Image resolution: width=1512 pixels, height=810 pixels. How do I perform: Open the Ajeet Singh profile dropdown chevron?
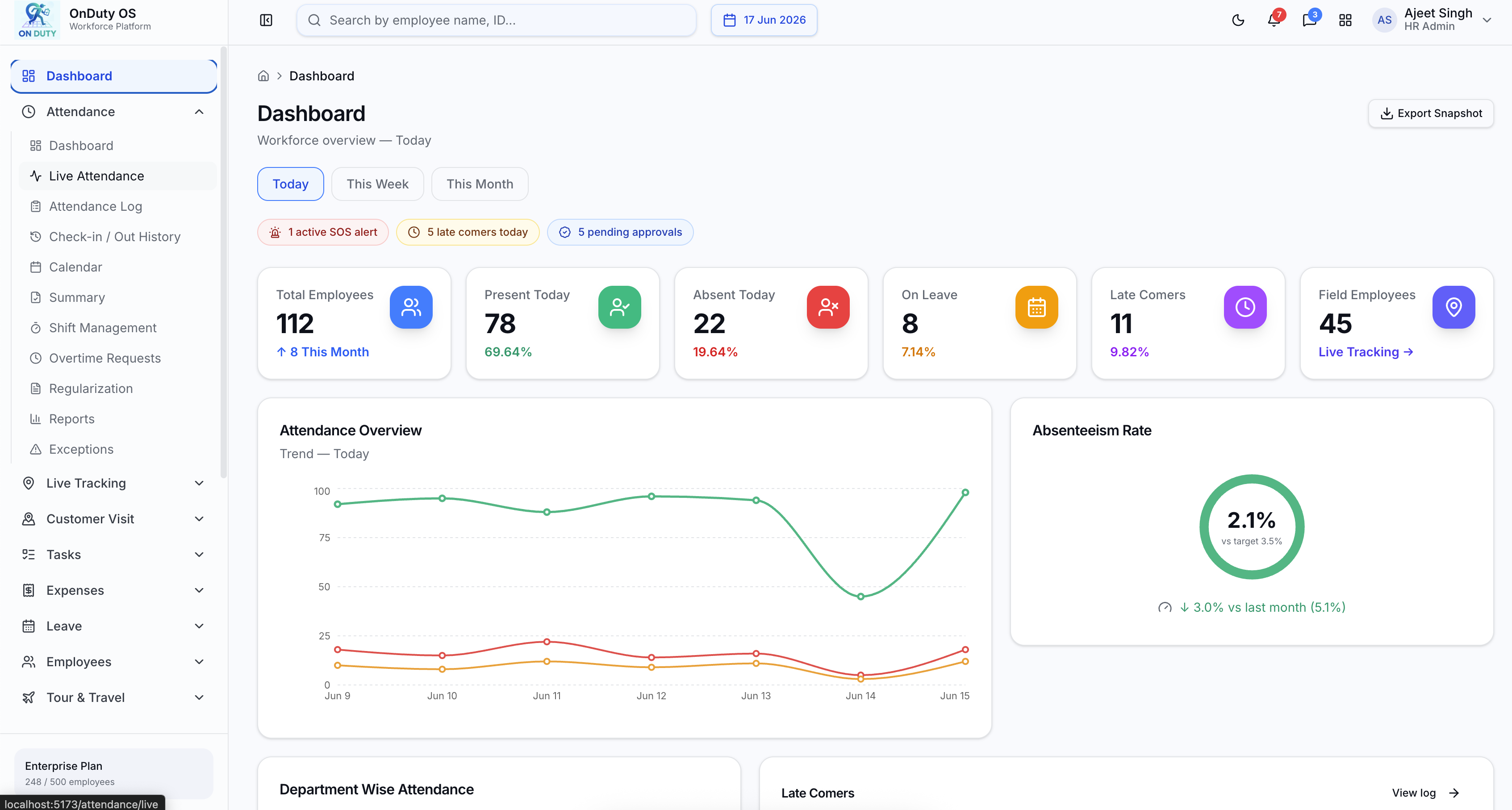point(1486,20)
